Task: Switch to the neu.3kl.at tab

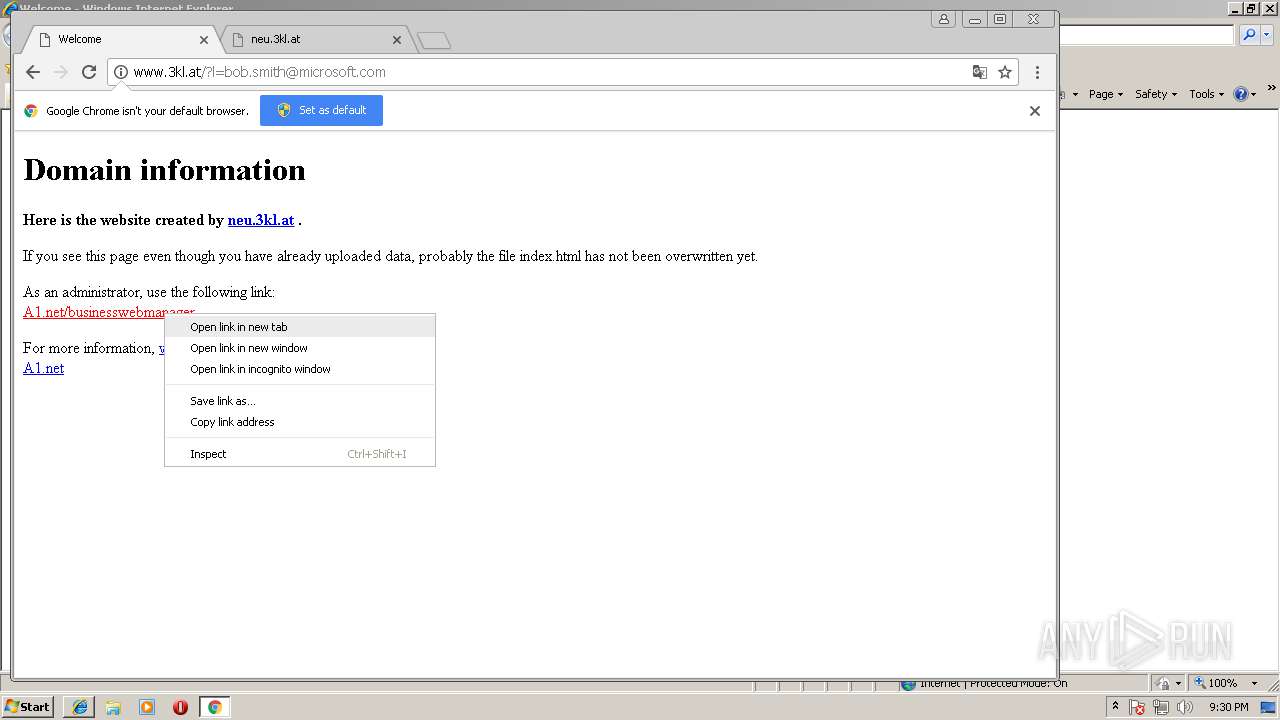Action: pyautogui.click(x=313, y=40)
